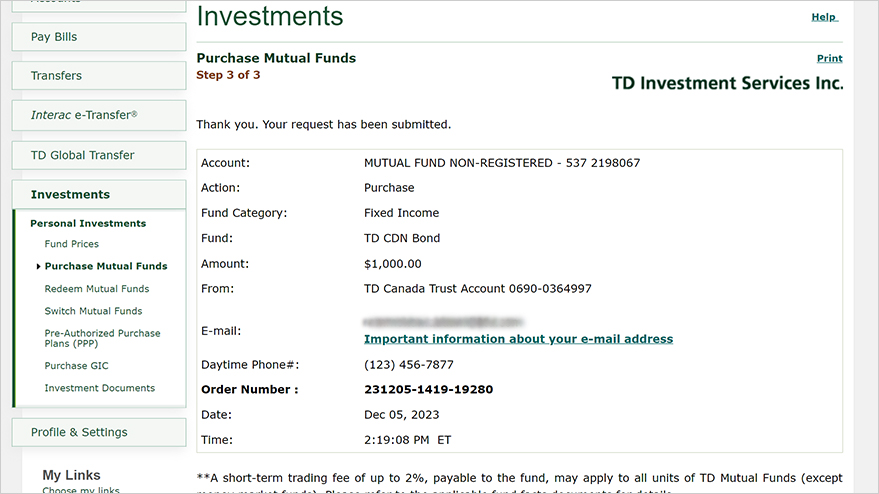The image size is (879, 494).
Task: Open Interac e-Transfer section
Action: point(99,115)
